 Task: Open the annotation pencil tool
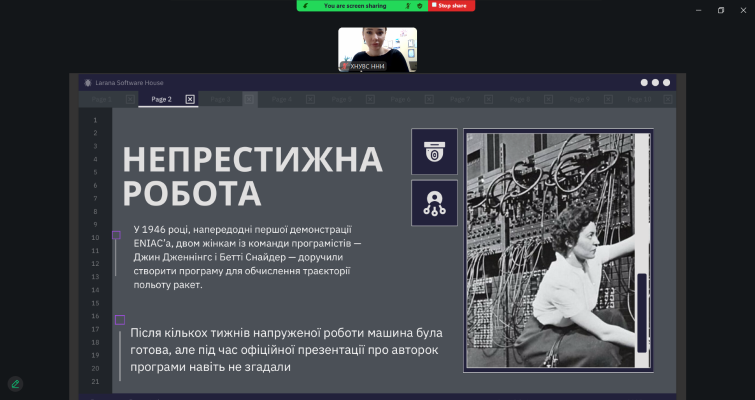pyautogui.click(x=15, y=383)
